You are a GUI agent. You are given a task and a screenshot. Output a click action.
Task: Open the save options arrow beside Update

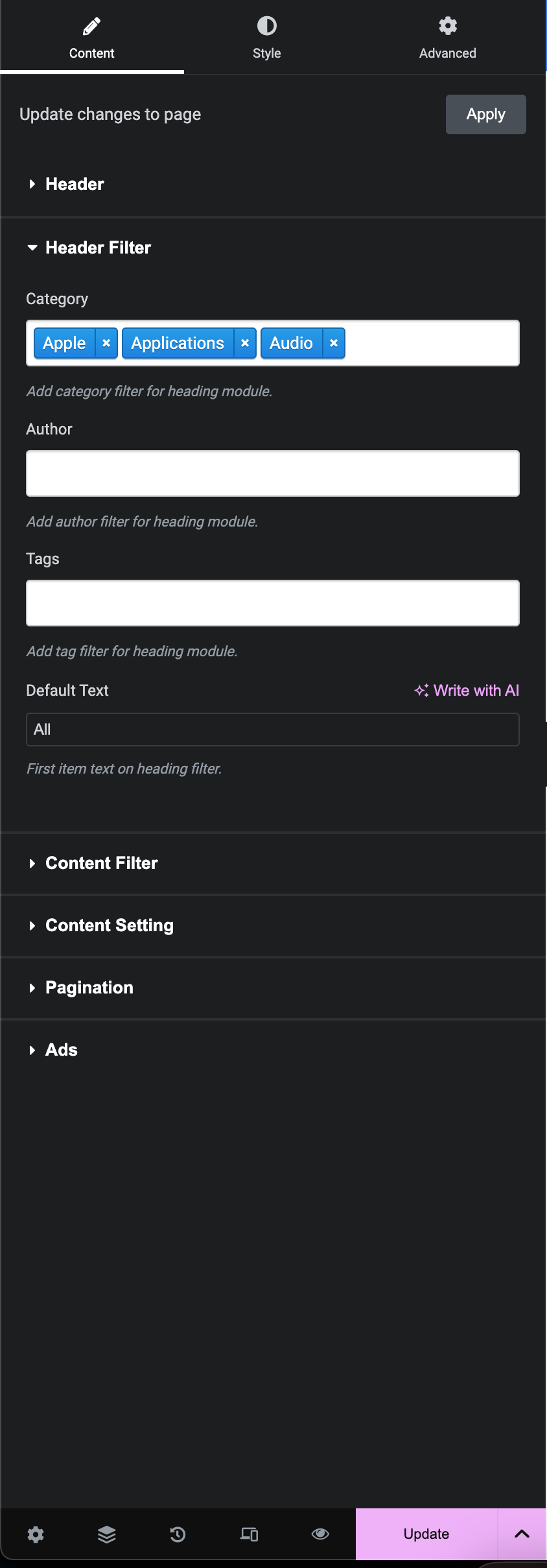coord(522,1534)
